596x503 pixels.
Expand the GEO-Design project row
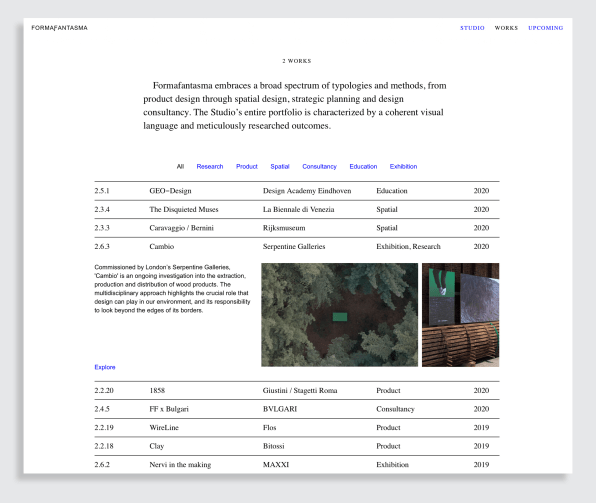pos(297,191)
